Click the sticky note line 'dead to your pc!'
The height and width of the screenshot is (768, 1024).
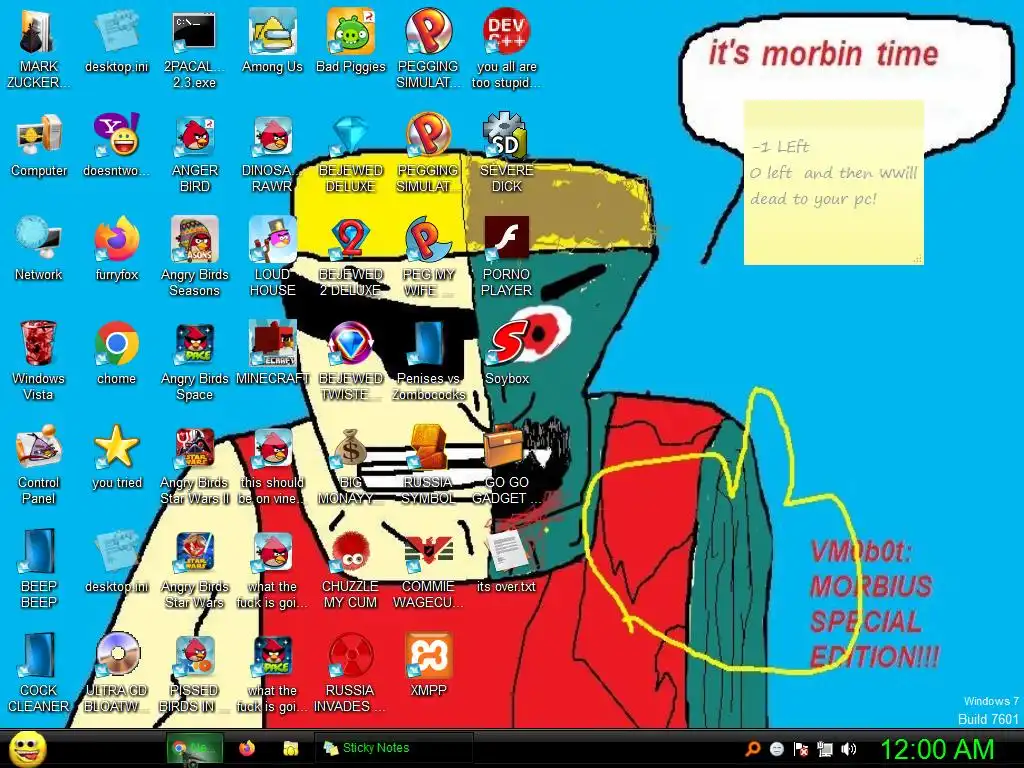pyautogui.click(x=813, y=199)
